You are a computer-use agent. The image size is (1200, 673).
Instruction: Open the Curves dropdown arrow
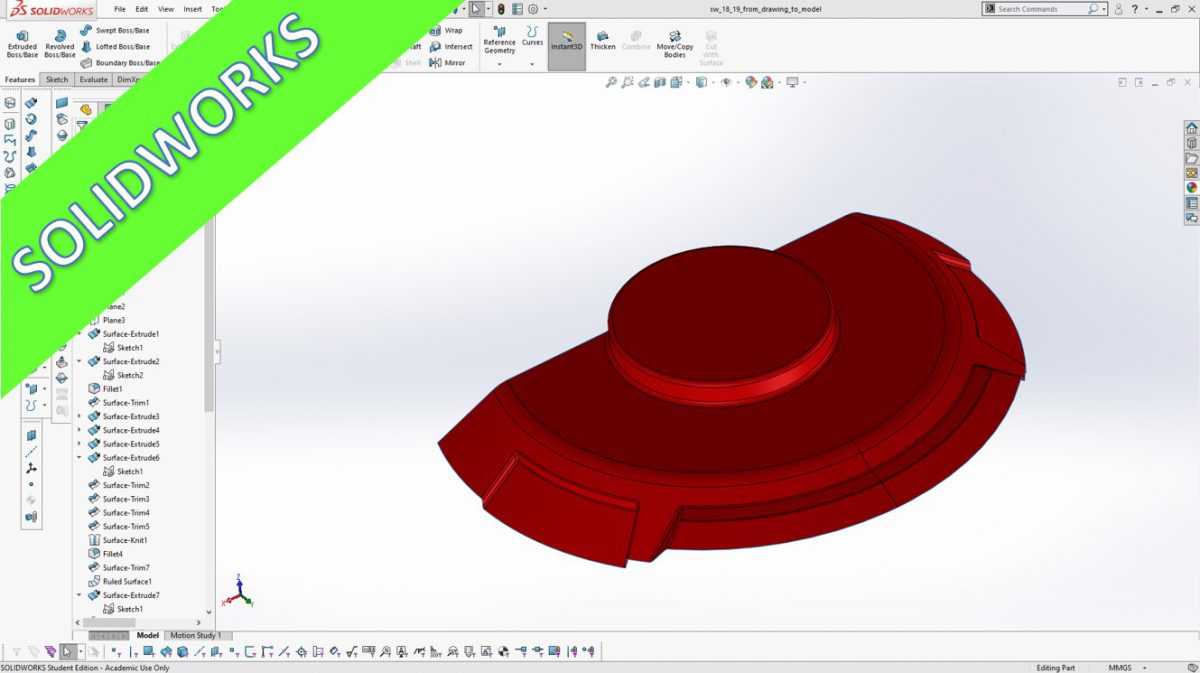[532, 64]
